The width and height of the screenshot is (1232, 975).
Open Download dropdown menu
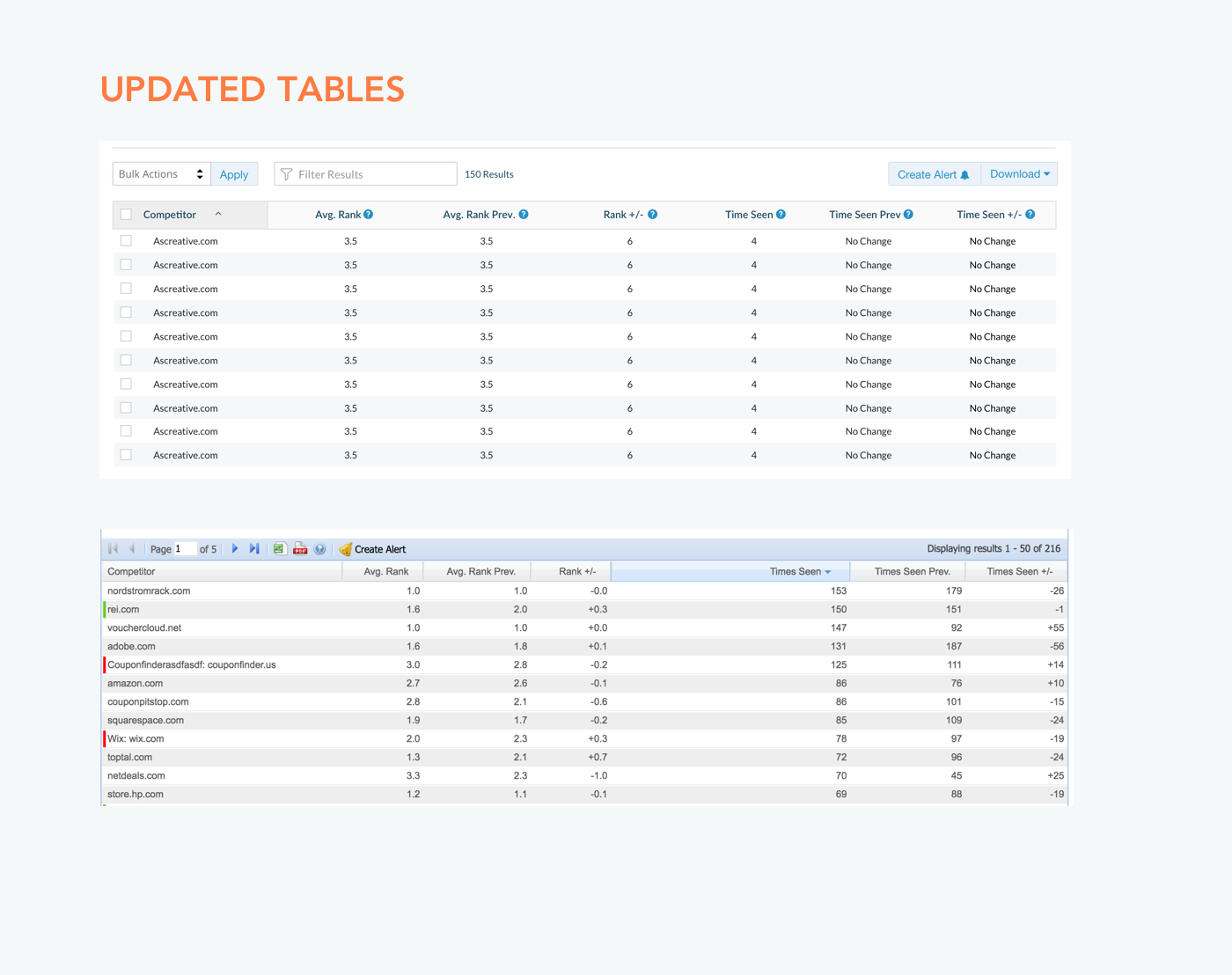1020,173
